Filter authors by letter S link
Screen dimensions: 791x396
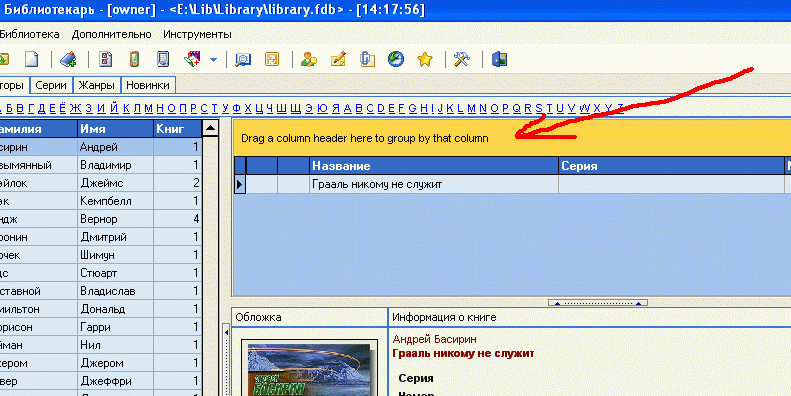pyautogui.click(x=539, y=108)
